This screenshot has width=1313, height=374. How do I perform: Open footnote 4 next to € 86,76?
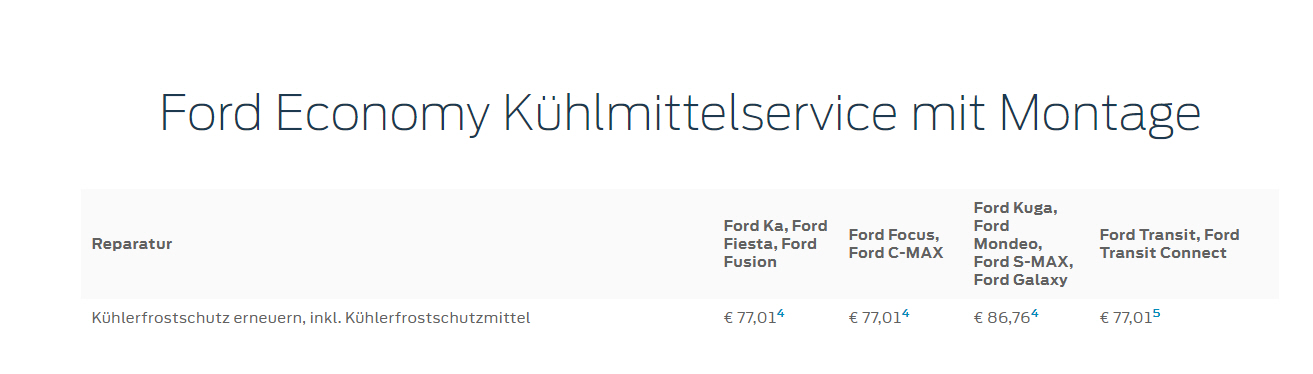[x=1034, y=314]
